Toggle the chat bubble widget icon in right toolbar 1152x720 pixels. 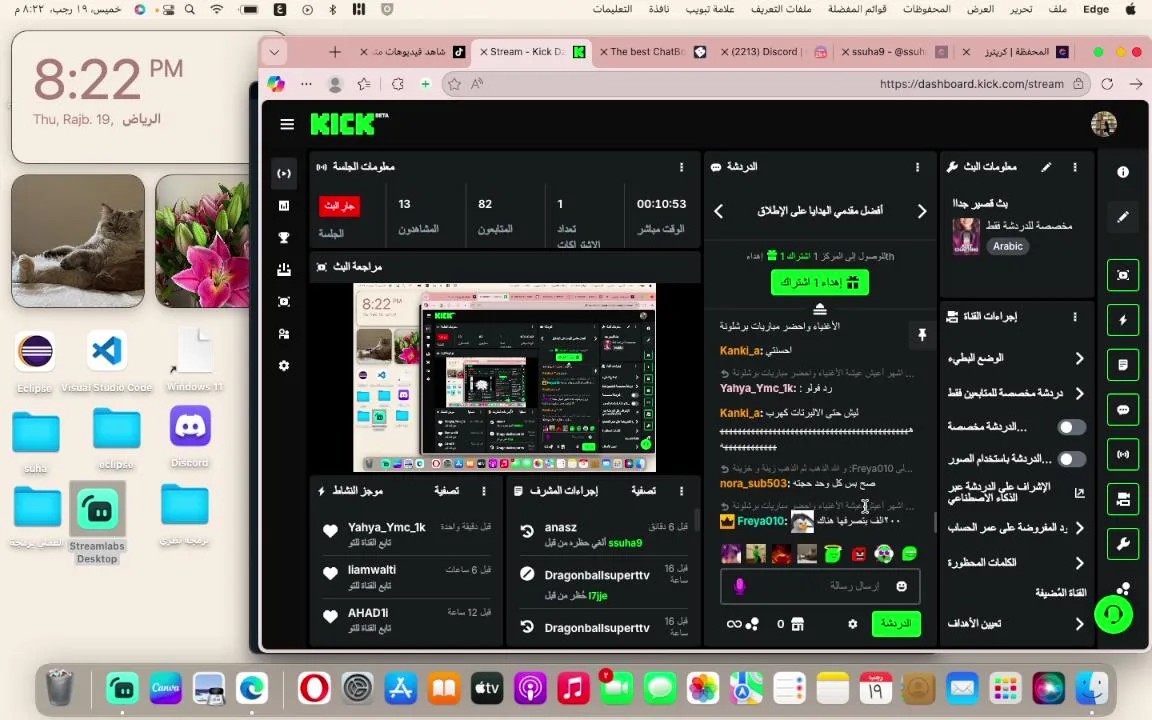(x=1123, y=409)
